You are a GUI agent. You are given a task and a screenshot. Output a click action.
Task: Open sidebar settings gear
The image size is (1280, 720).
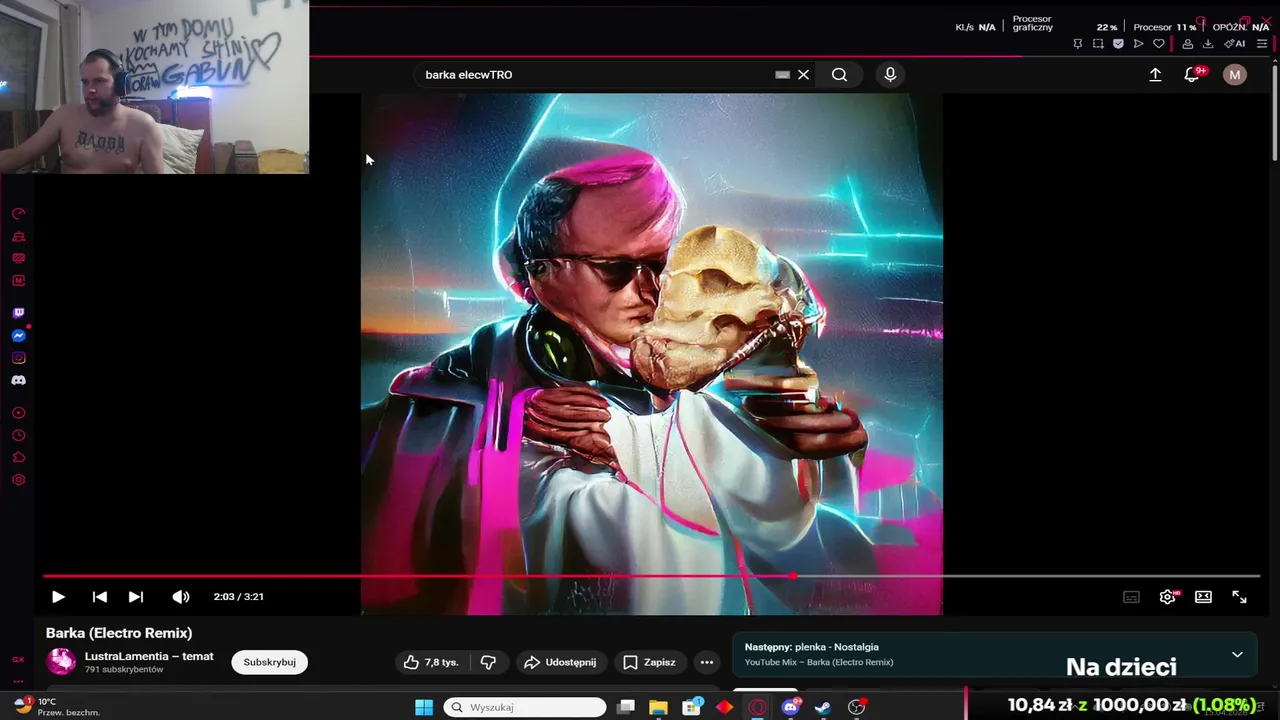[x=18, y=480]
